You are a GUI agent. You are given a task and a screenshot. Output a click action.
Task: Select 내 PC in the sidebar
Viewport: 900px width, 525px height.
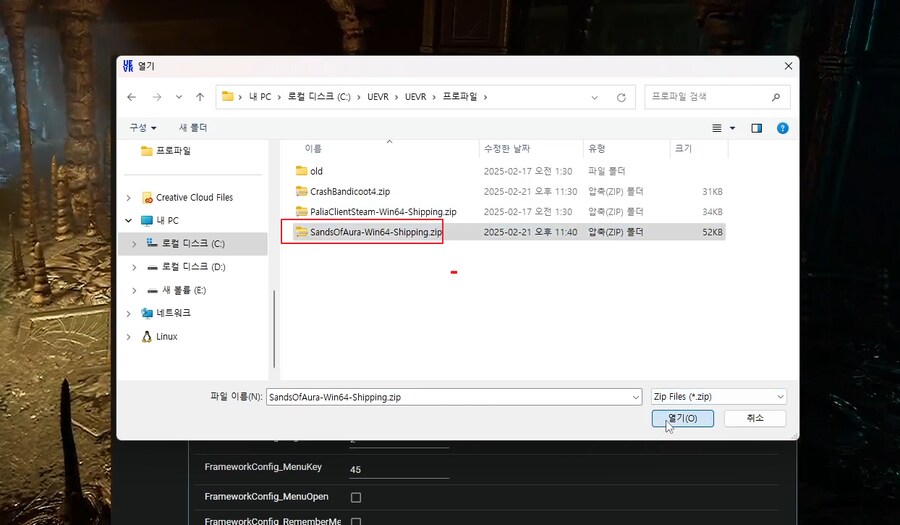click(x=167, y=220)
